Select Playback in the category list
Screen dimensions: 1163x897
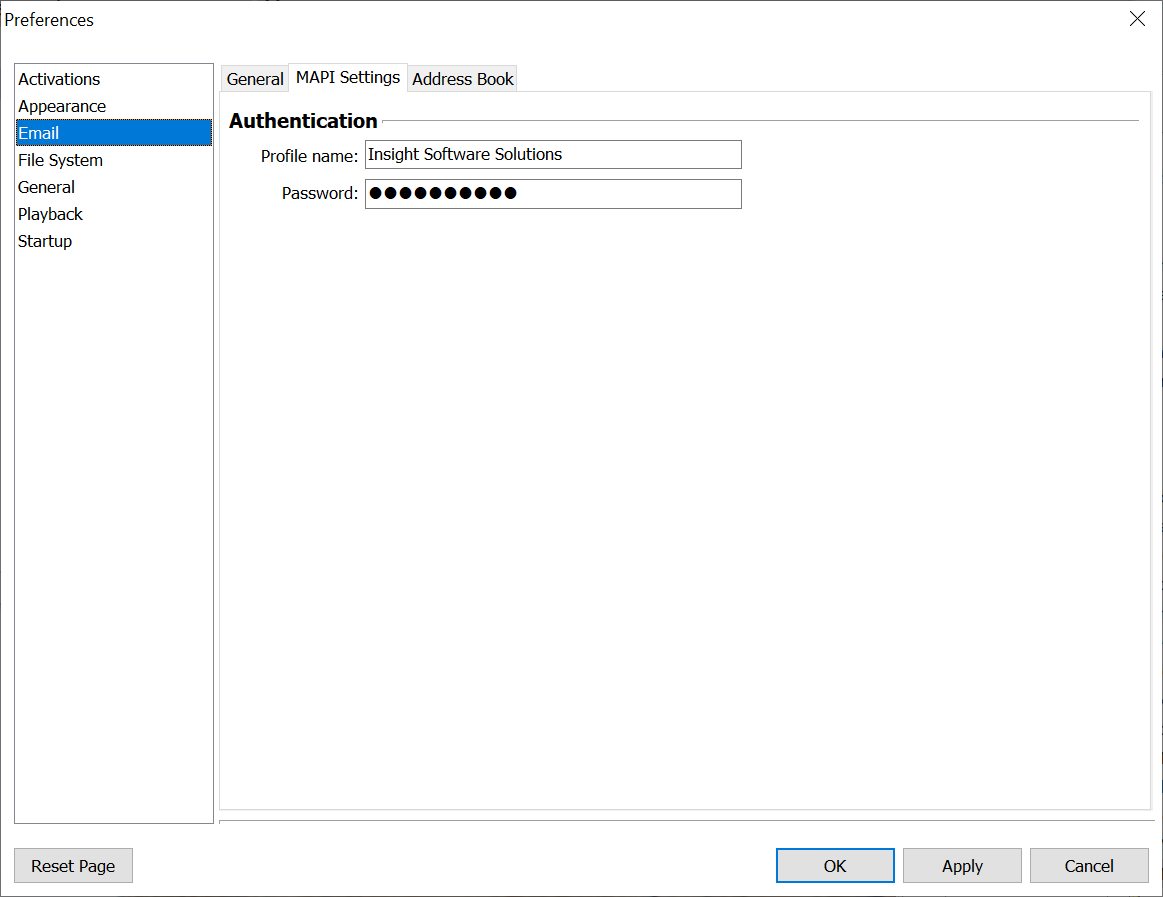point(50,214)
